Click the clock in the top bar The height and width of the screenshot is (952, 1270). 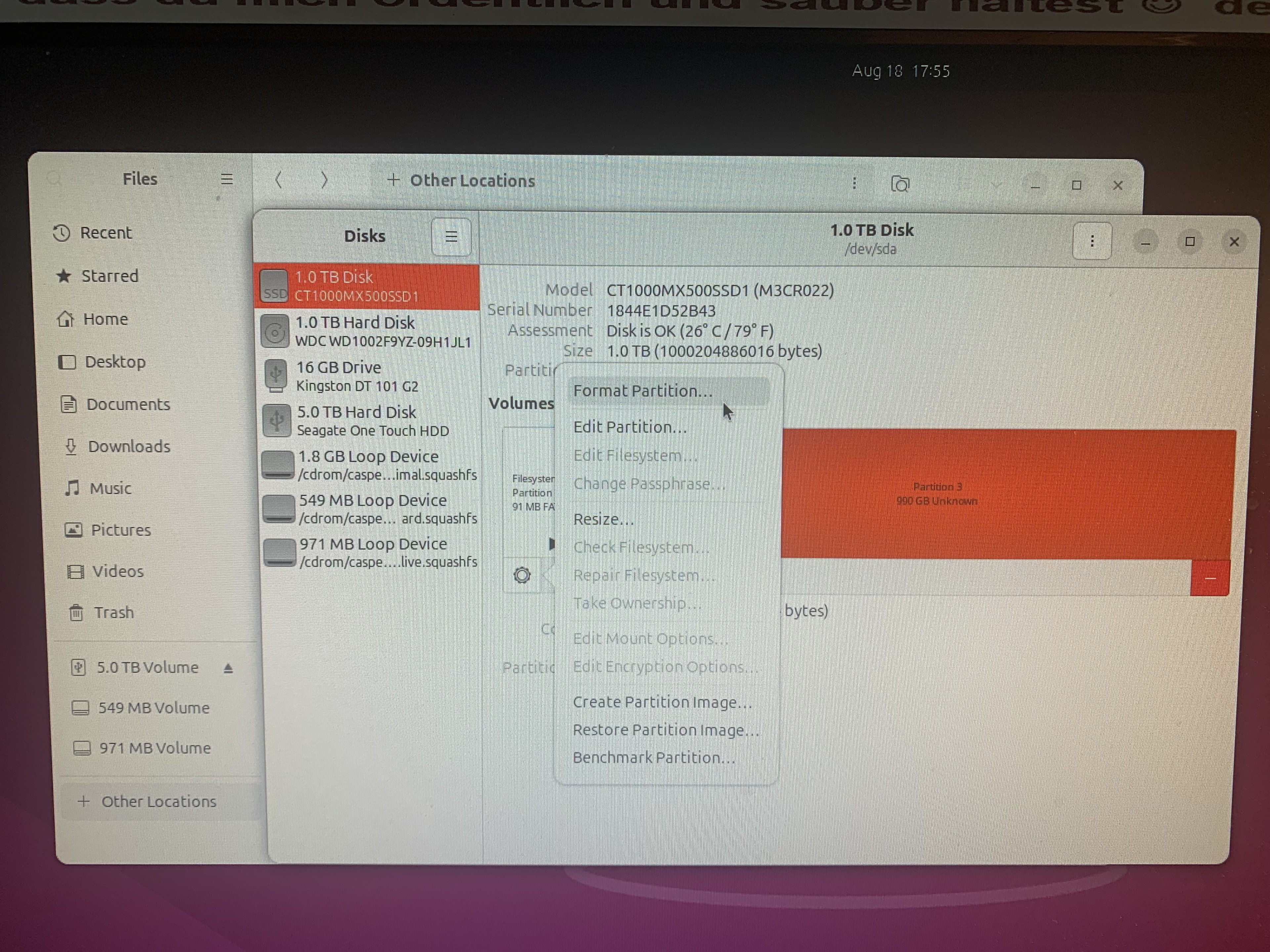[900, 71]
